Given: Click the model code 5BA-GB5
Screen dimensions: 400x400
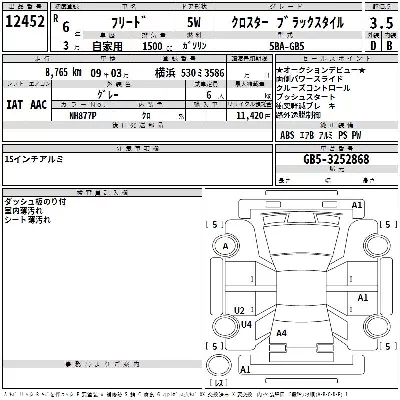Looking at the screenshot, I should tap(287, 46).
